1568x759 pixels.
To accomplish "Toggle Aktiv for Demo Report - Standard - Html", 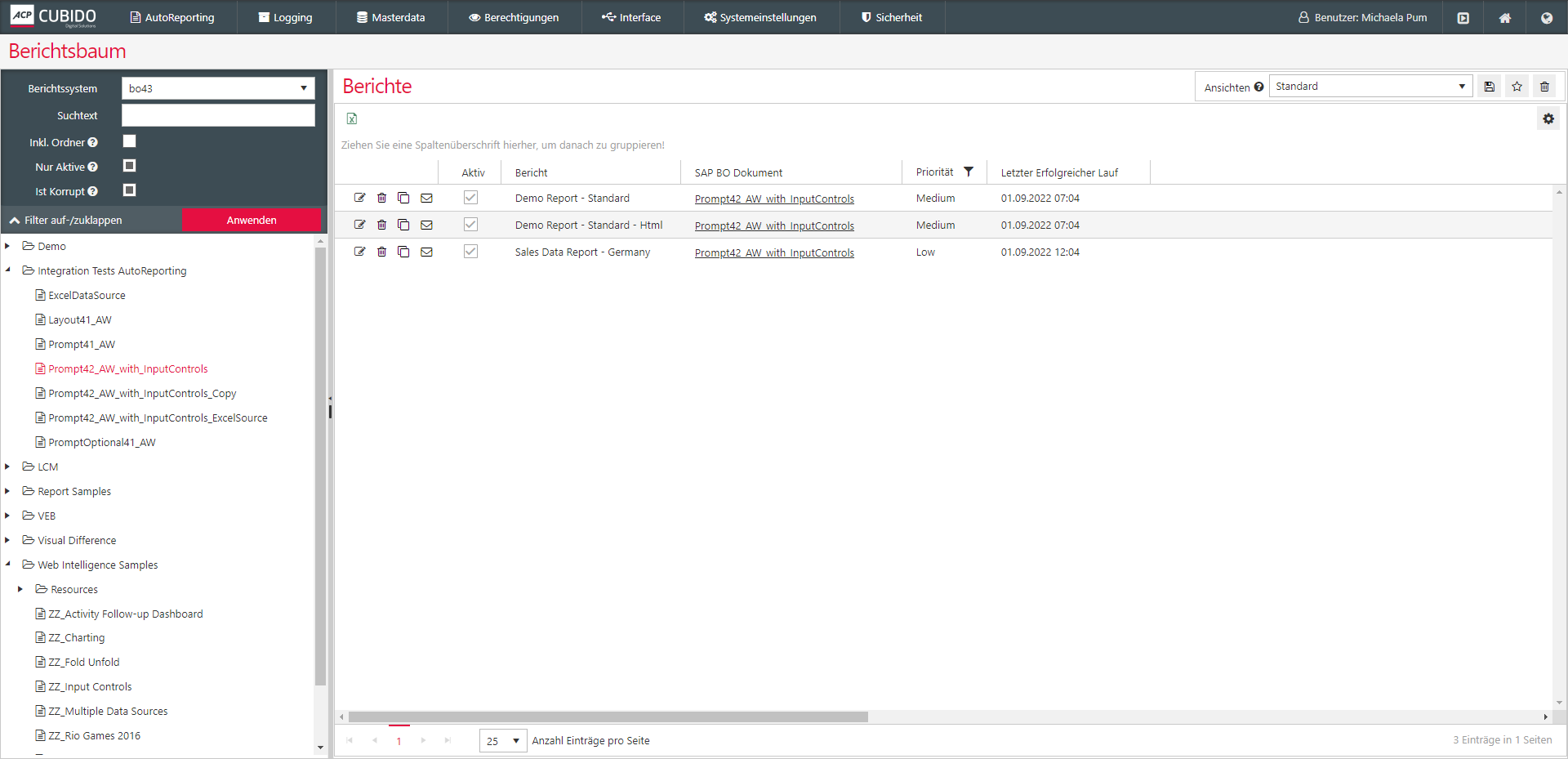I will pos(470,224).
